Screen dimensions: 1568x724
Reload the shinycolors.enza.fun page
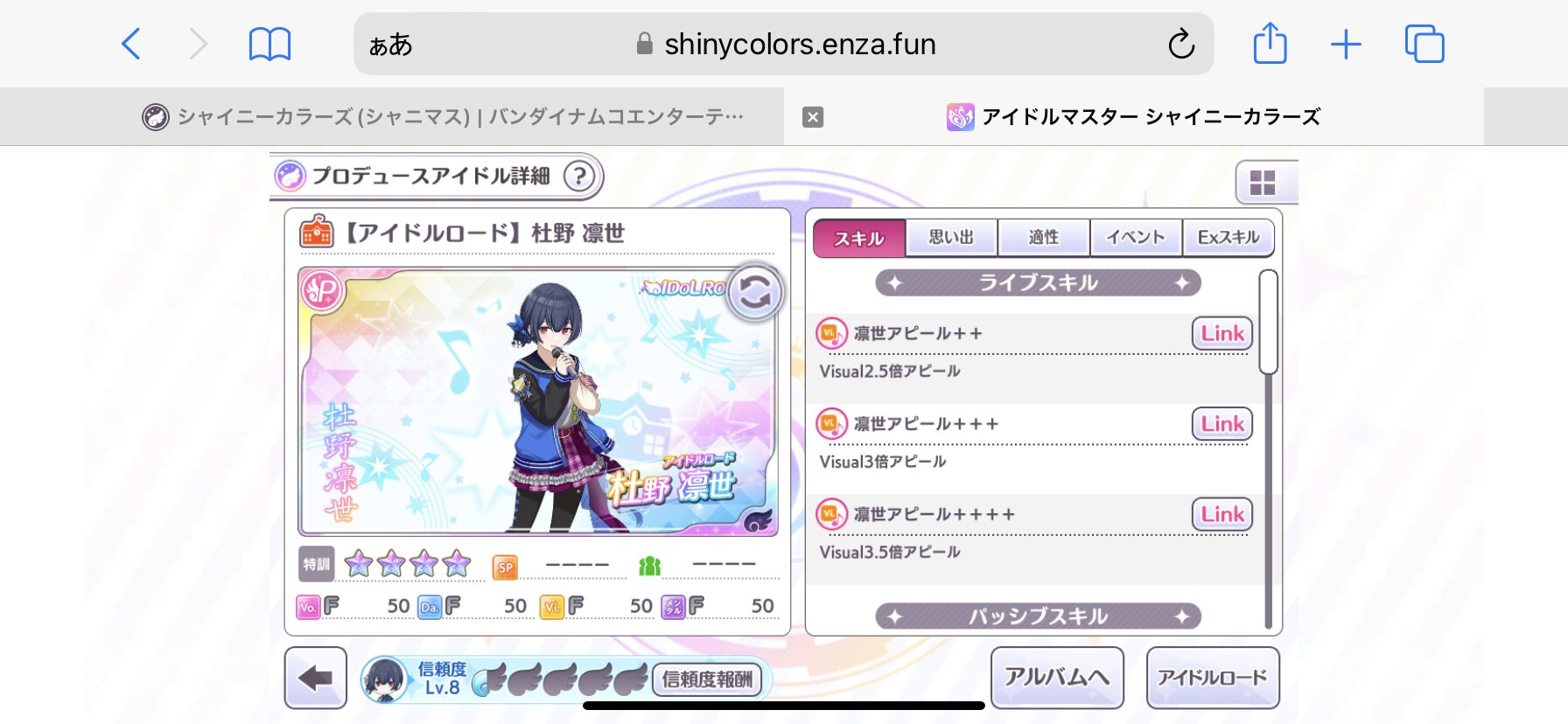coord(1181,44)
